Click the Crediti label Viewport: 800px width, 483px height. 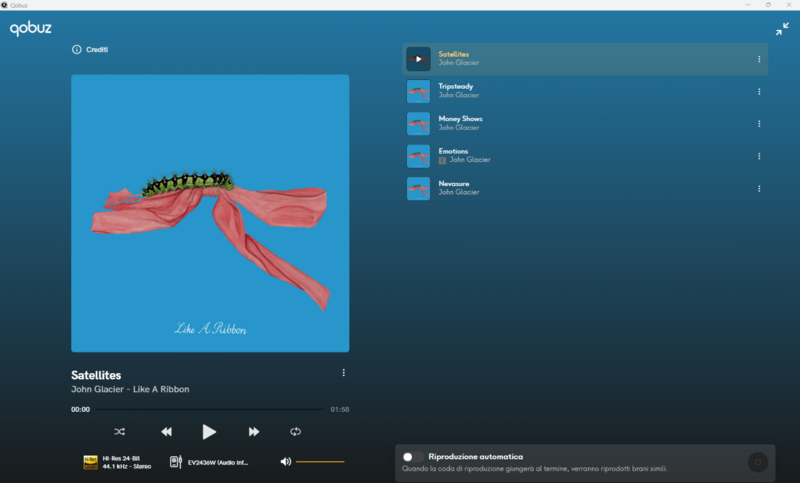[97, 49]
